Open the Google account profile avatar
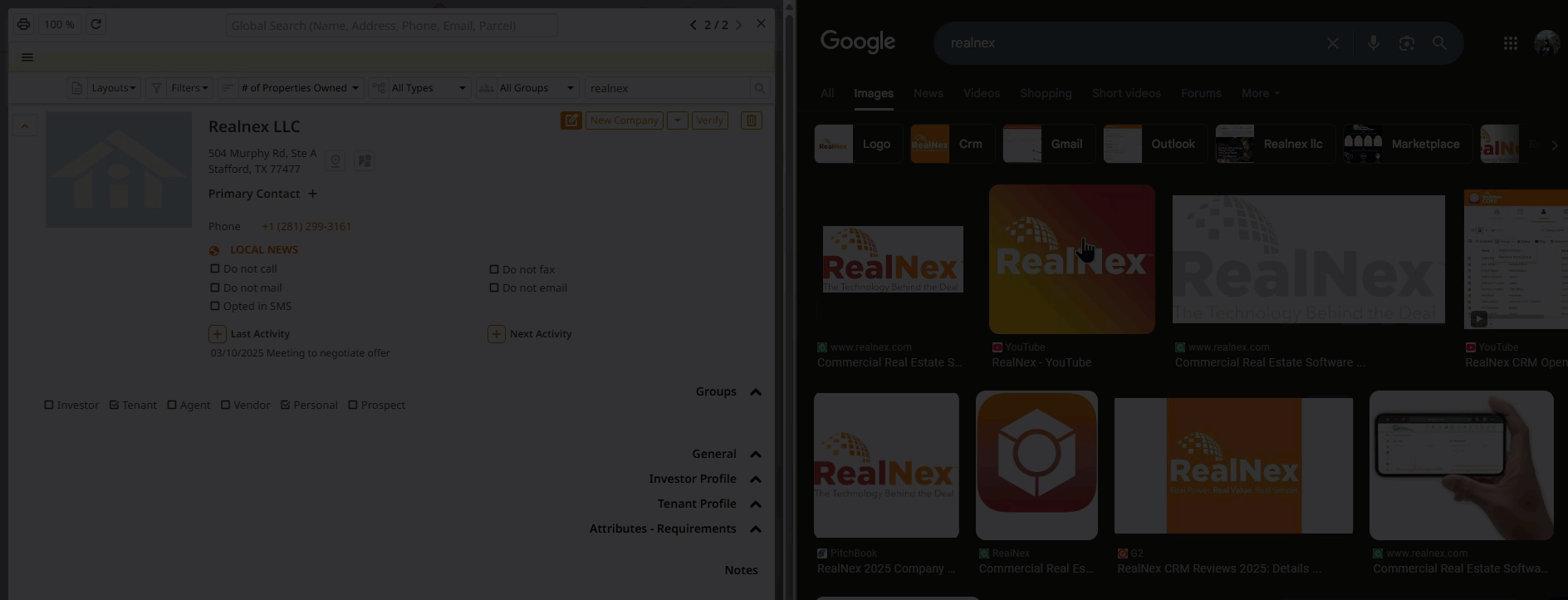This screenshot has height=600, width=1568. pos(1546,43)
